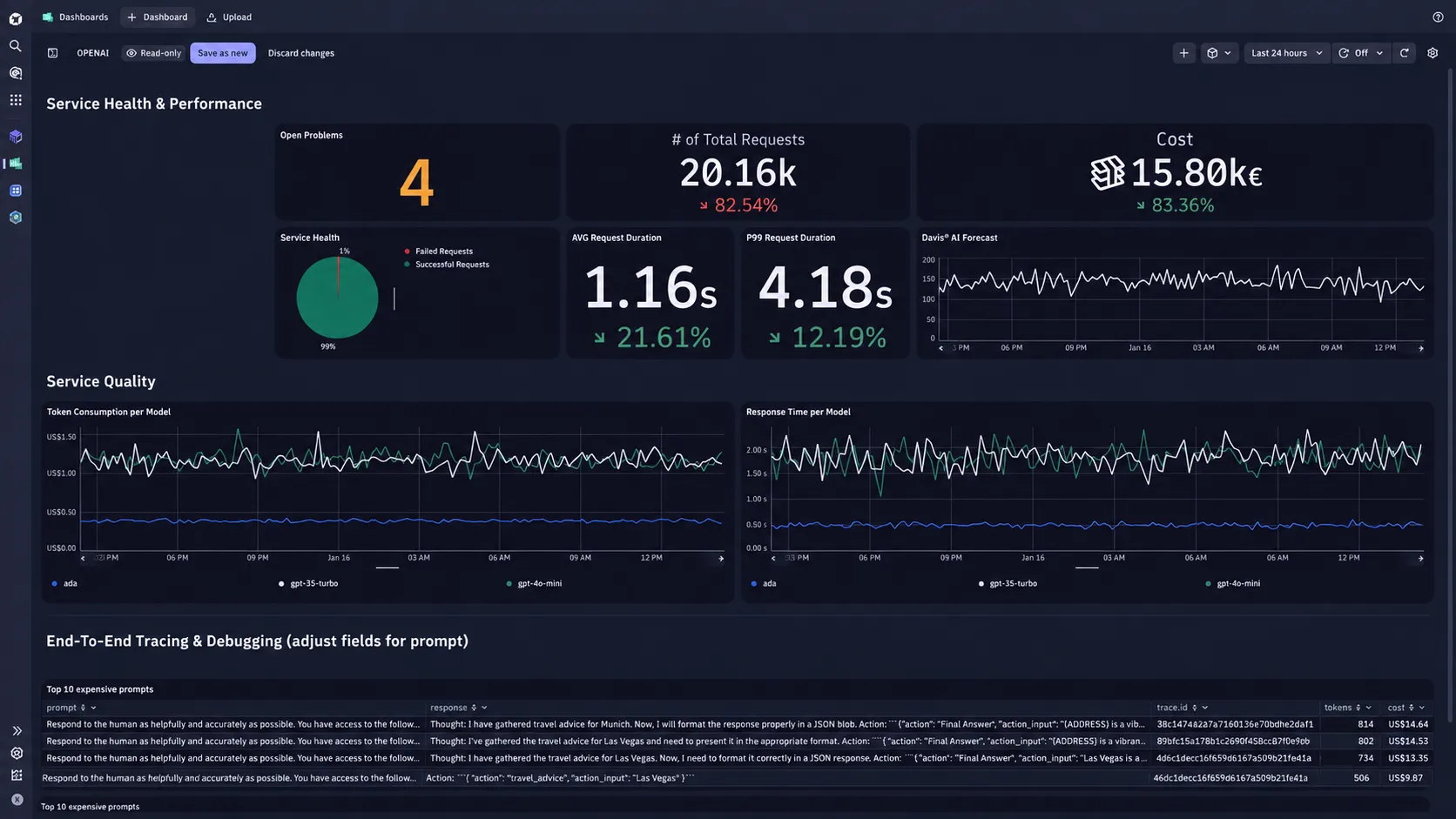Screen dimensions: 1456x819
Task: Open the apps grid launcher
Action: pyautogui.click(x=16, y=100)
